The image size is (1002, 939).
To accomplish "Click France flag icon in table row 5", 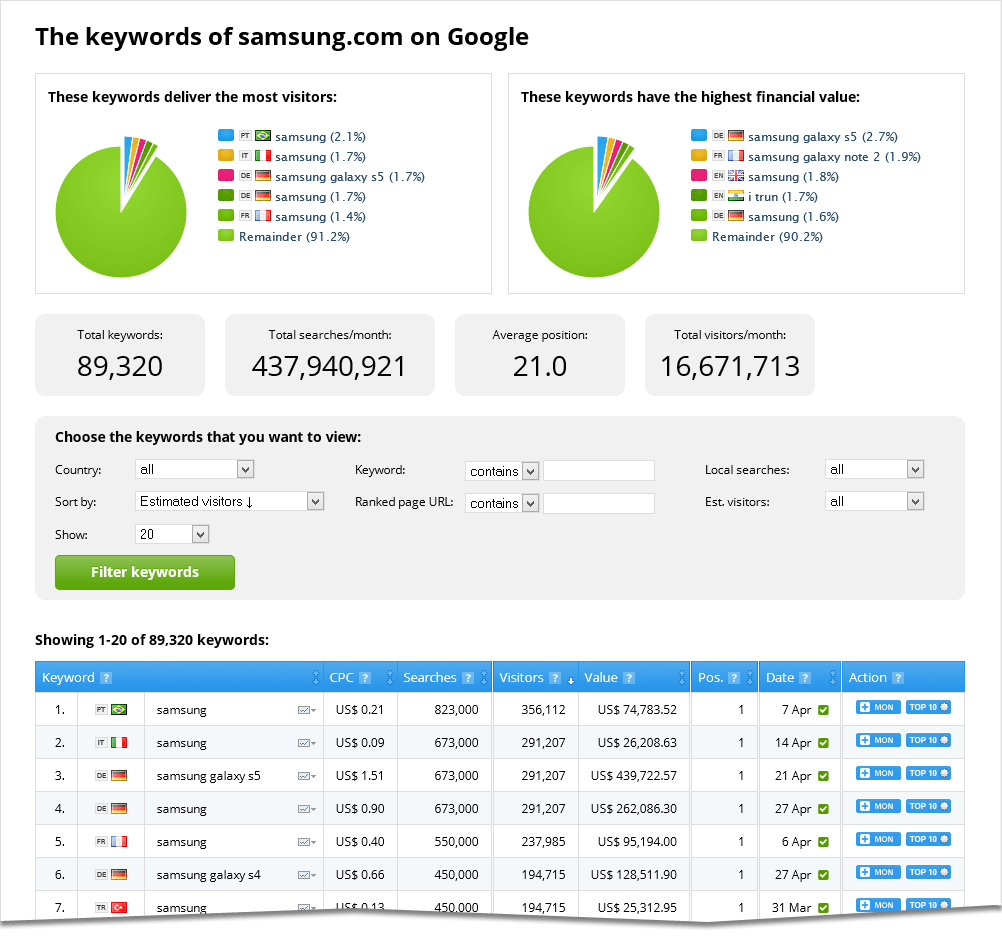I will (x=119, y=841).
